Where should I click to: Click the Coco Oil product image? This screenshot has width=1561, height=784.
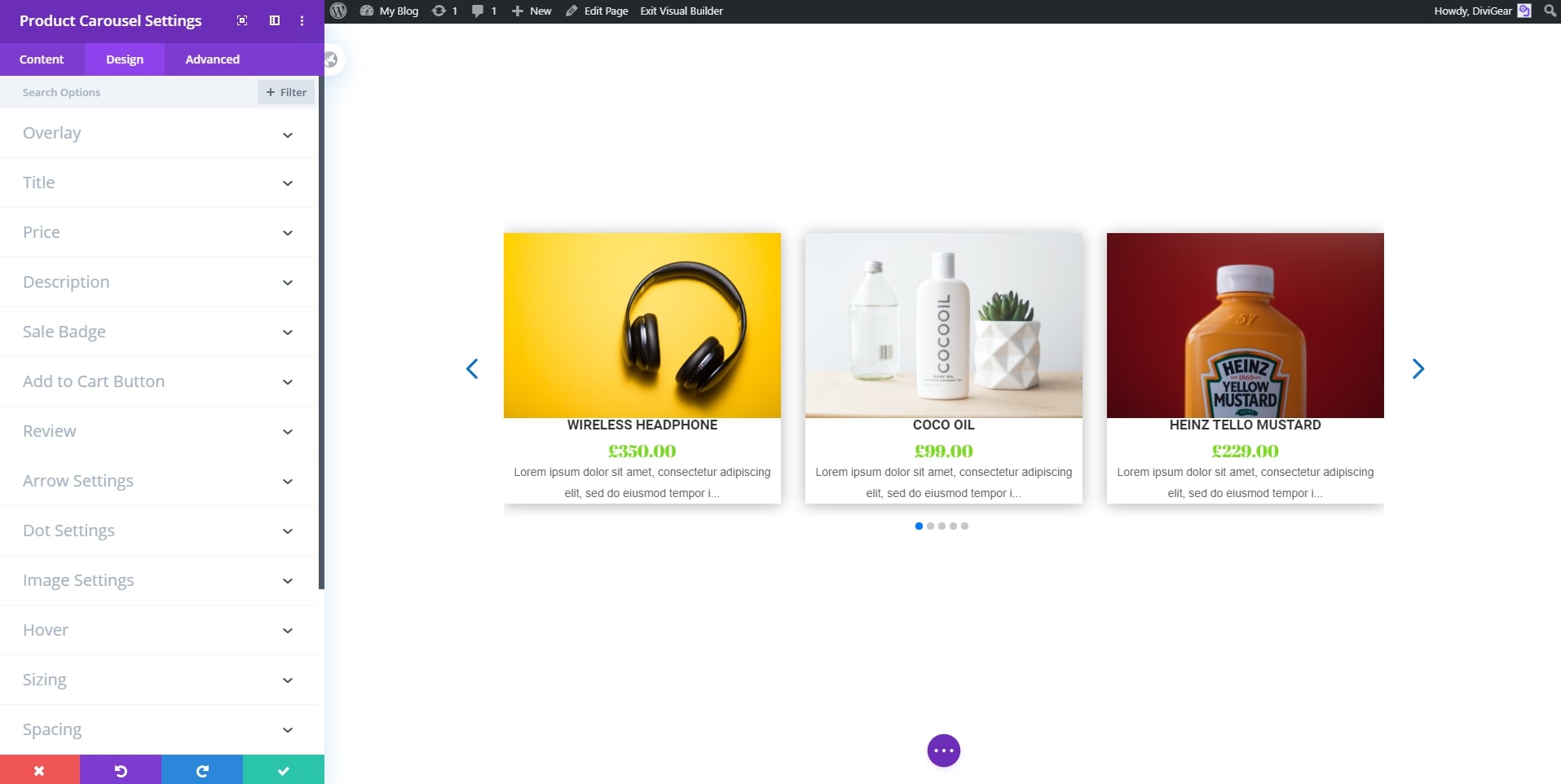(x=944, y=325)
